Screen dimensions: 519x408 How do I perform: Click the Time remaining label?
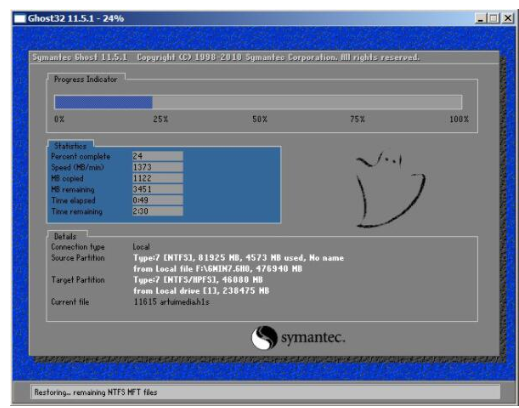pos(77,211)
